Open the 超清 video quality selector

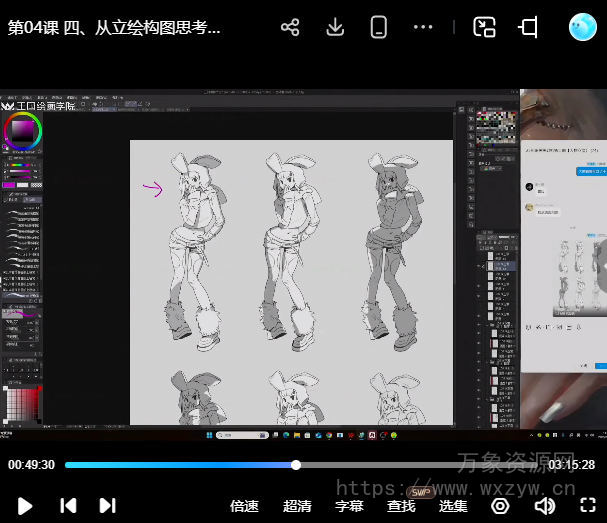coord(297,506)
